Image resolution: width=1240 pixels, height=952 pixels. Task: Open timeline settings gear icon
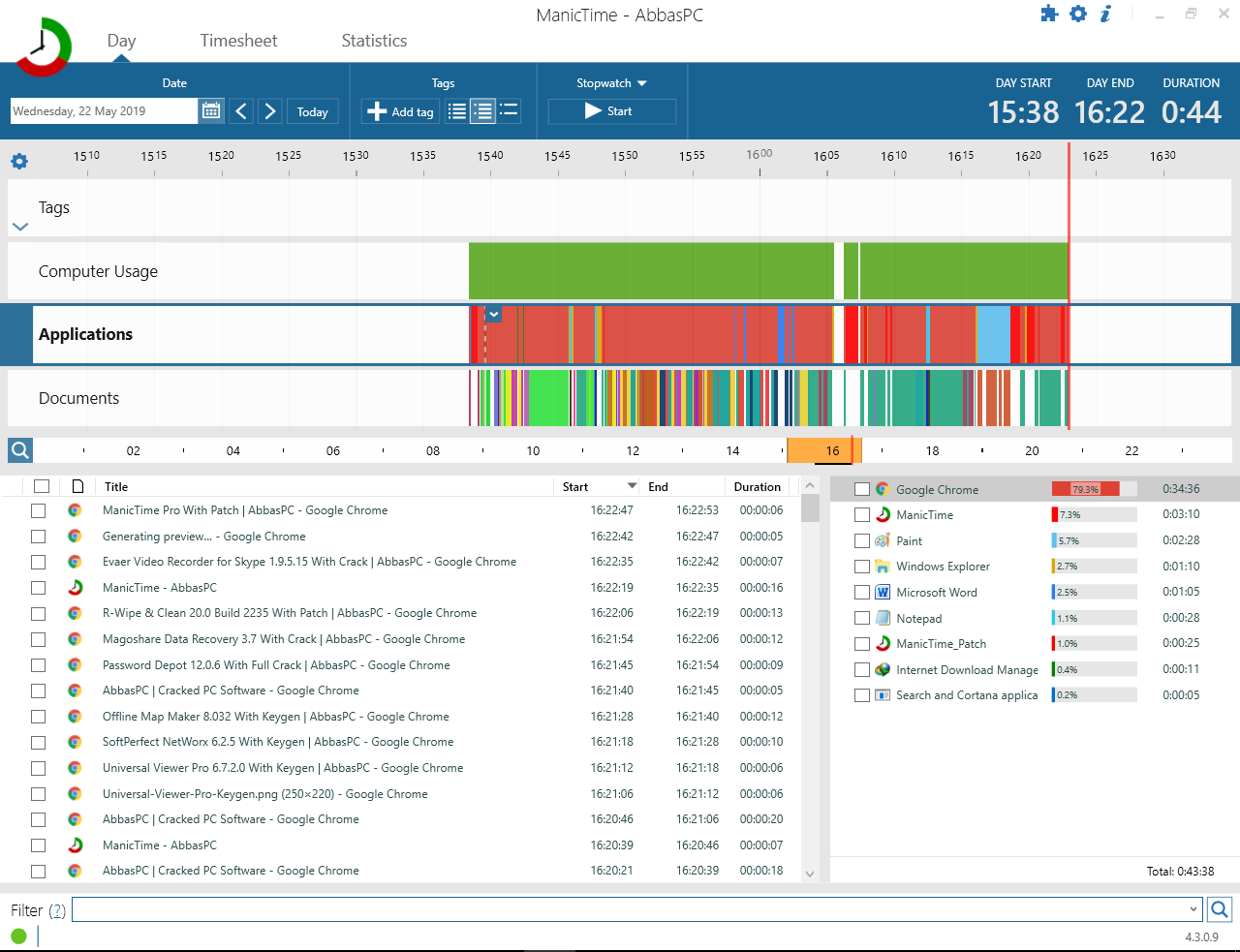19,161
